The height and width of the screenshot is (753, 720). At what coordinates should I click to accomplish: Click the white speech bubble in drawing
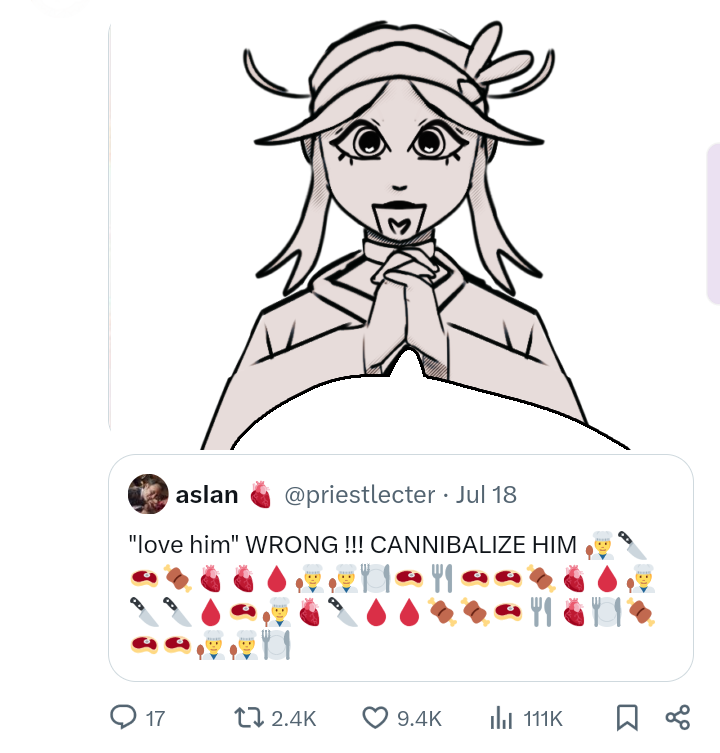[420, 410]
